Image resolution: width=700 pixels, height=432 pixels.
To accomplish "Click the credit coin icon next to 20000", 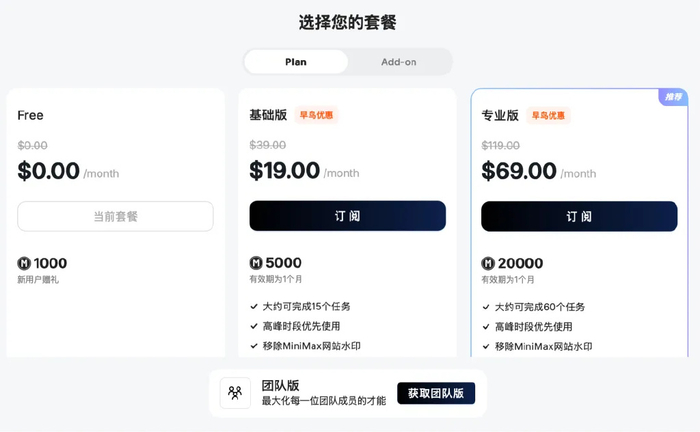I will pos(488,264).
